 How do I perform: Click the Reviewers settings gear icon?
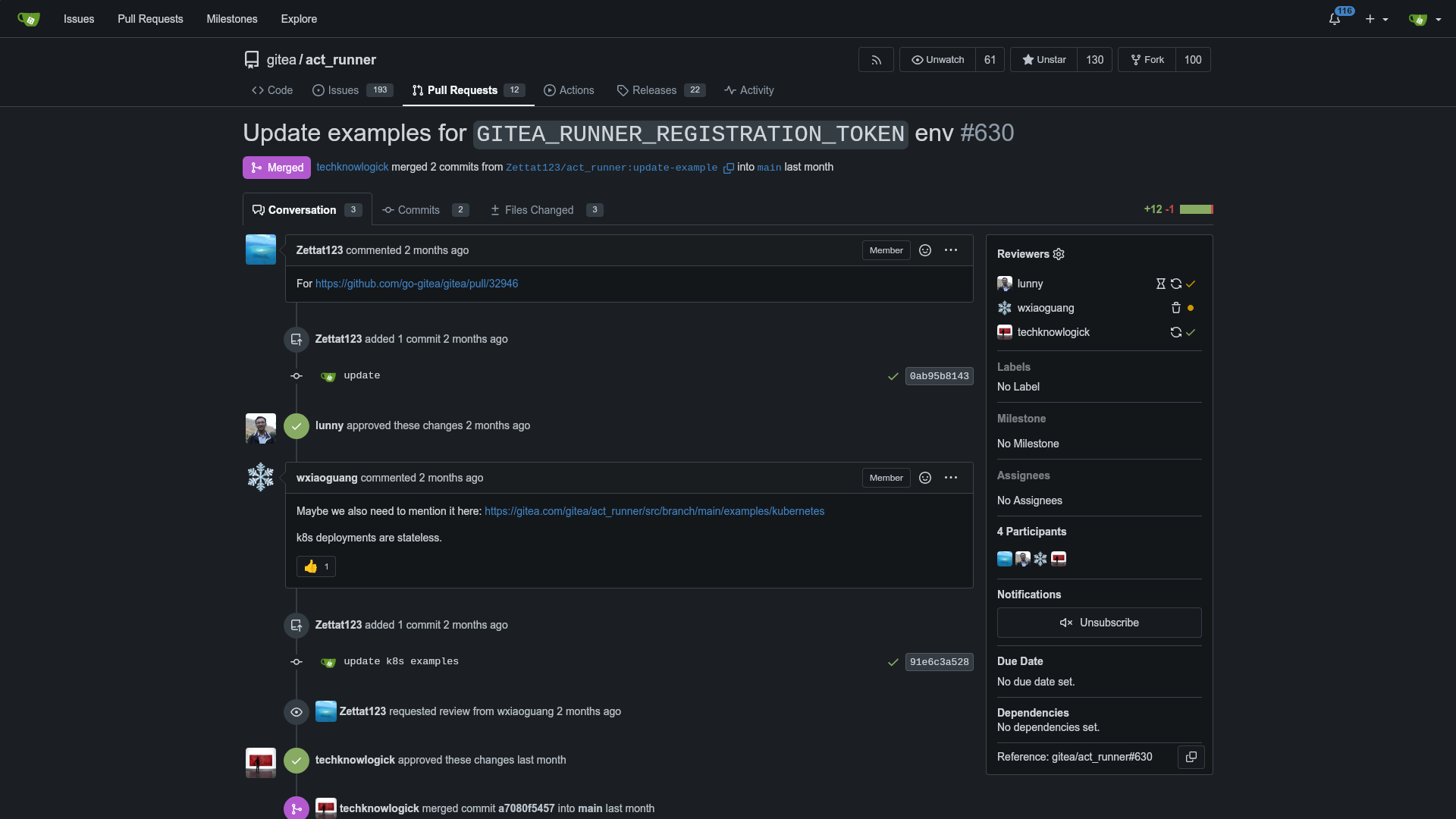[1059, 254]
